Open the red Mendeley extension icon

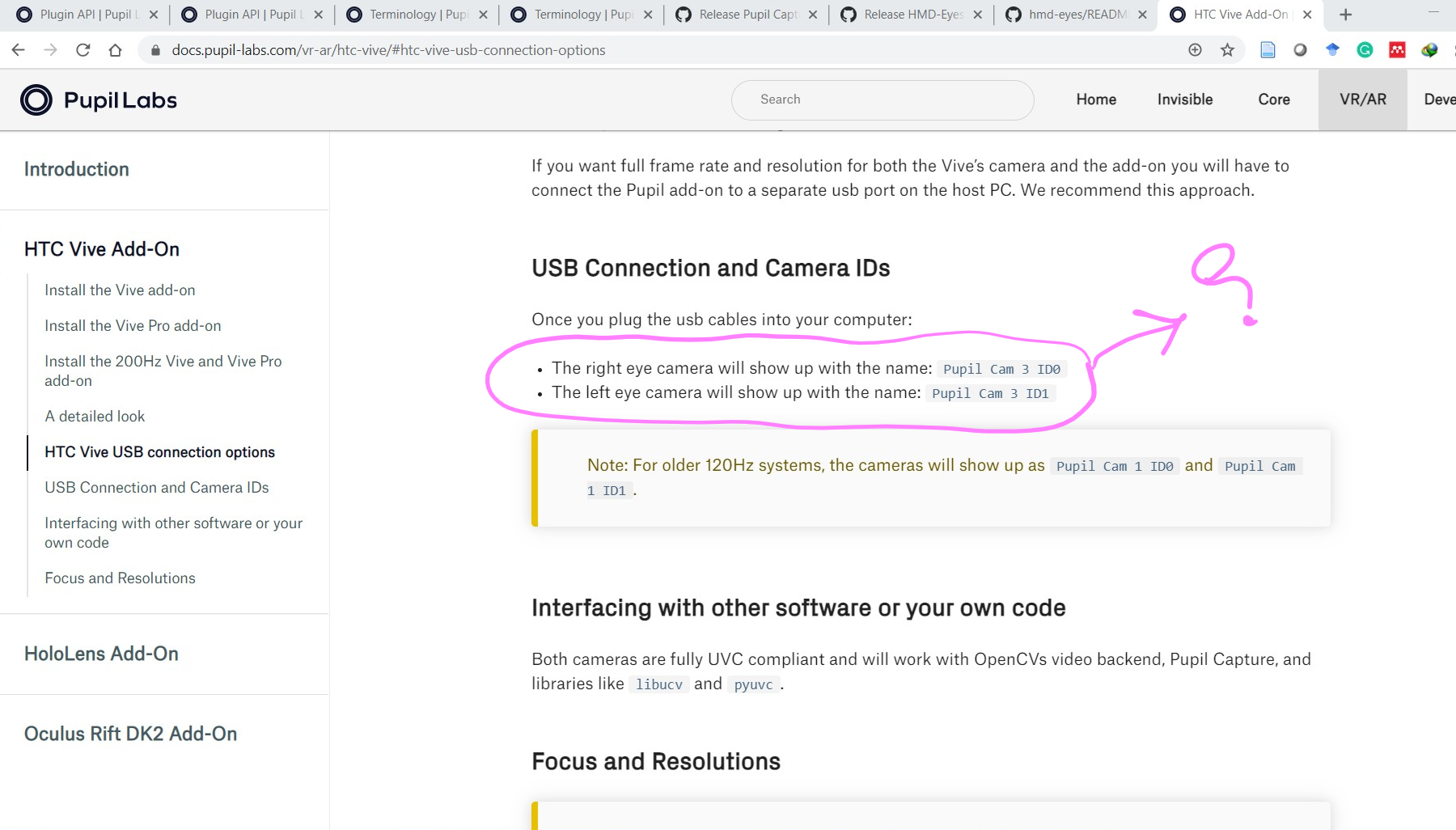pyautogui.click(x=1397, y=50)
